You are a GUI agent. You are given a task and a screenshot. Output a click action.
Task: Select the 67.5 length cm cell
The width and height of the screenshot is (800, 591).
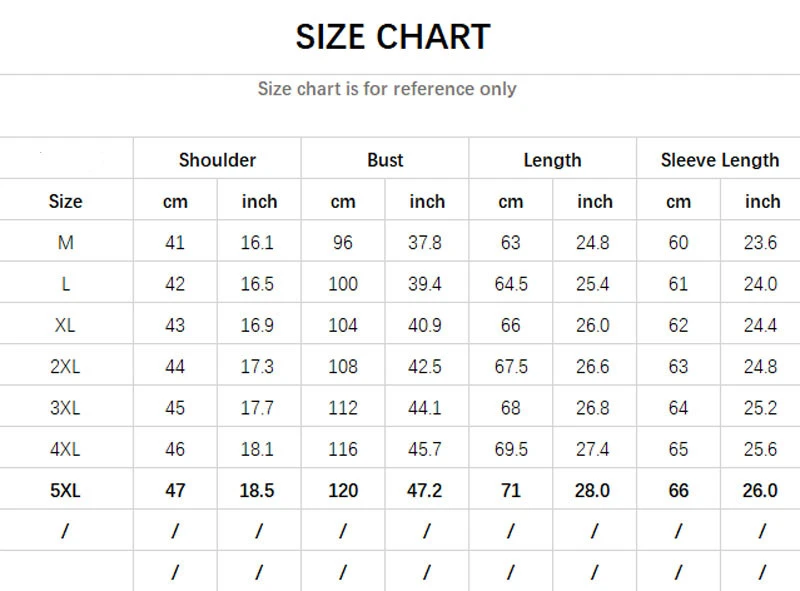(x=511, y=367)
